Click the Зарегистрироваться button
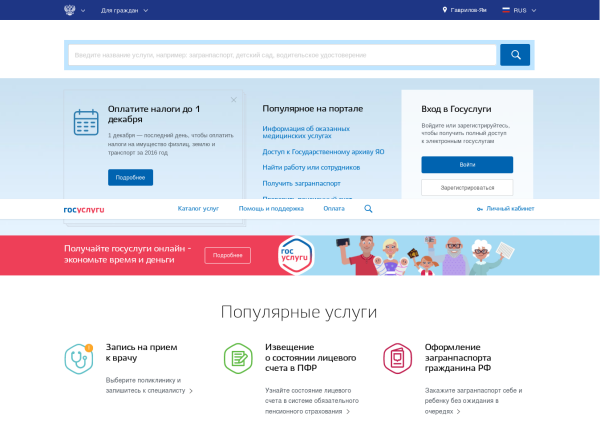Image resolution: width=600 pixels, height=434 pixels. 467,188
